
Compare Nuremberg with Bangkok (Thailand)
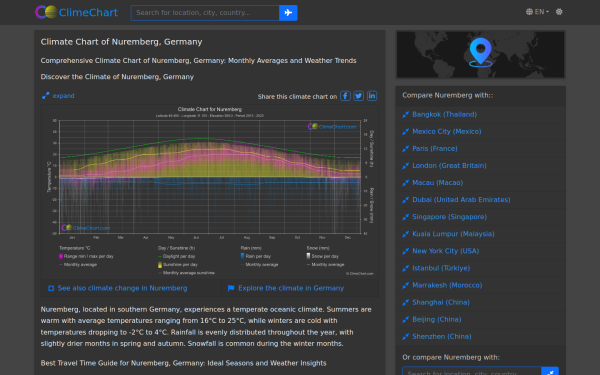(x=444, y=114)
